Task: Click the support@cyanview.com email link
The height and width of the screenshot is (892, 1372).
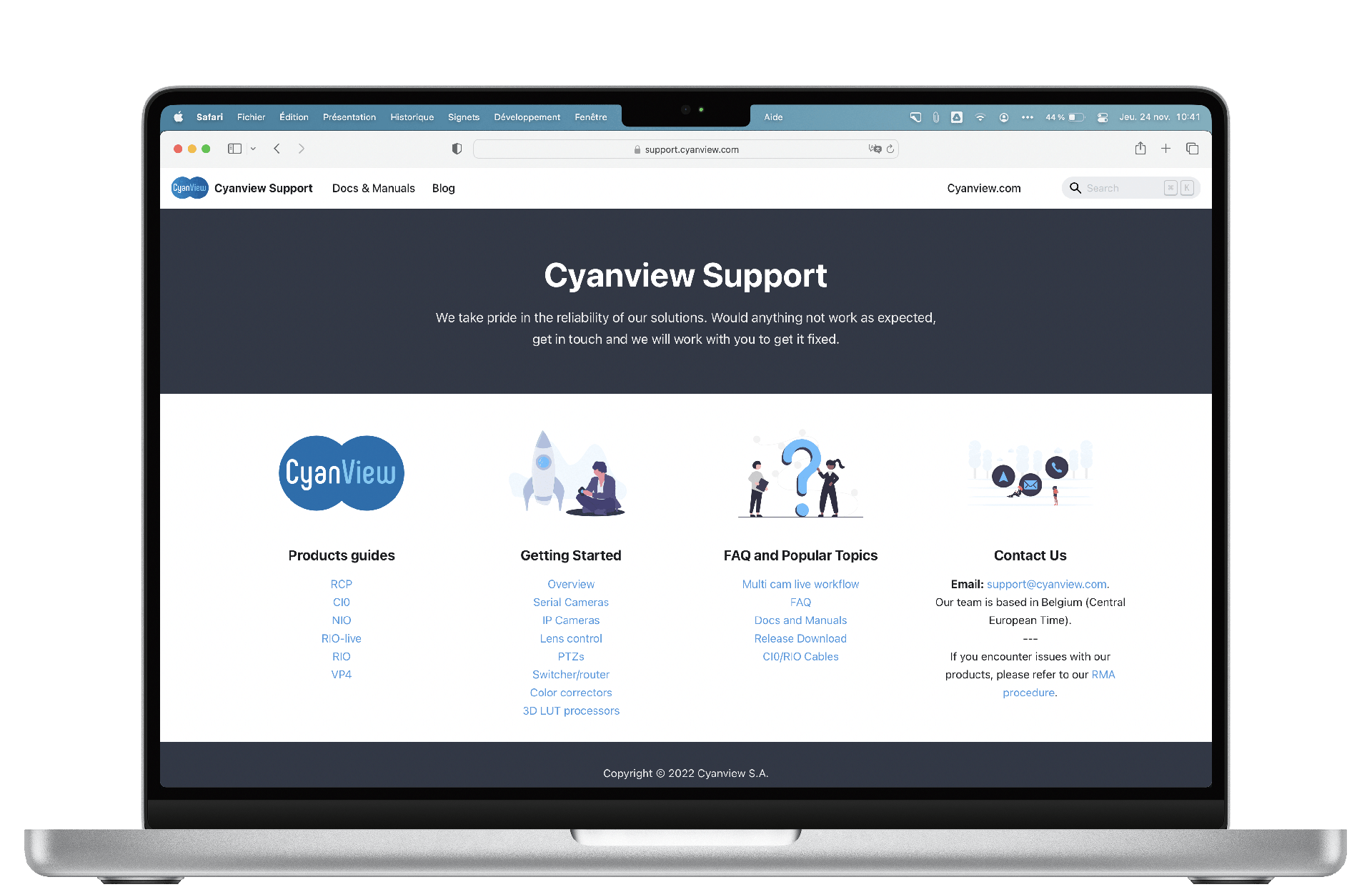Action: pyautogui.click(x=1045, y=584)
